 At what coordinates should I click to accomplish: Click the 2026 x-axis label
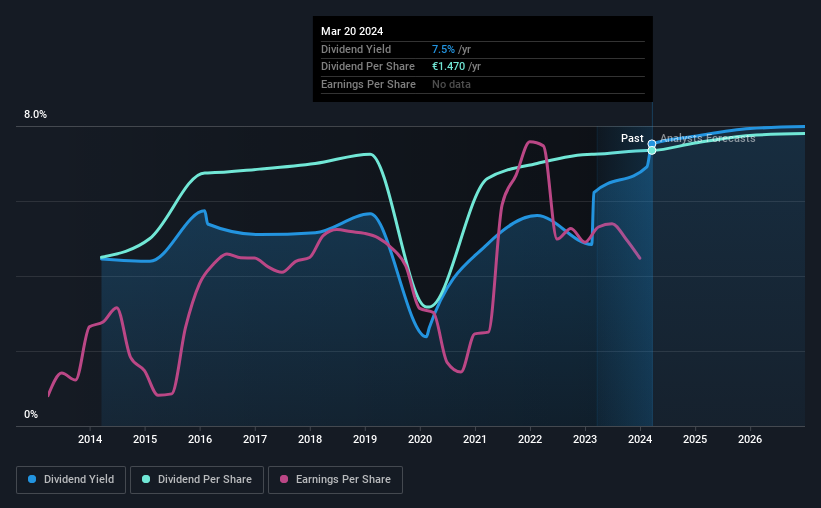[750, 439]
